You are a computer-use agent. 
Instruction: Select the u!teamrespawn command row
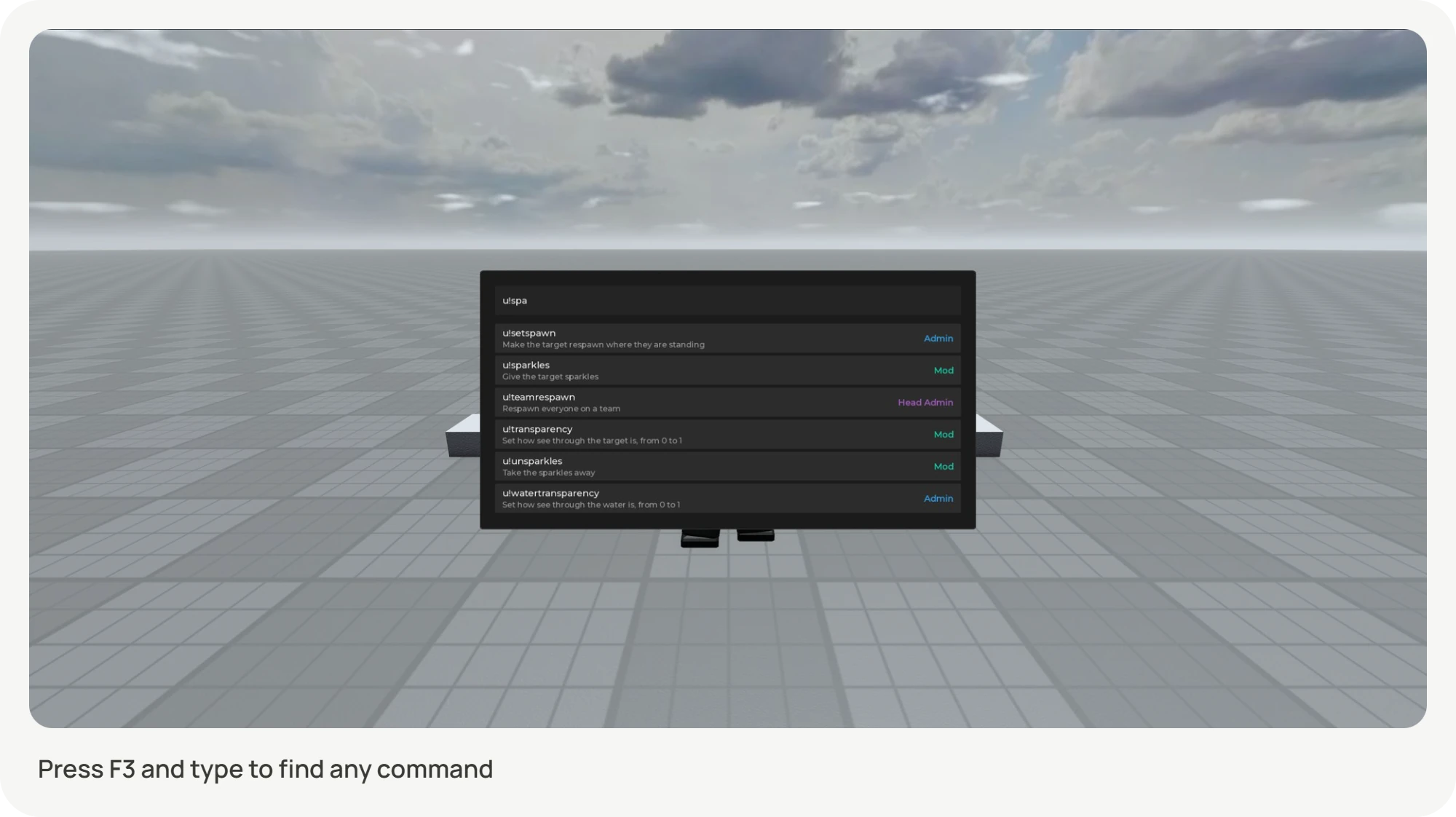coord(727,403)
